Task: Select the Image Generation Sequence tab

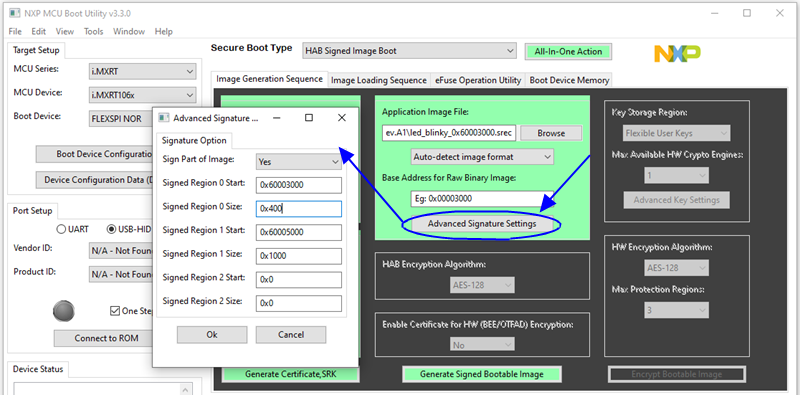Action: pos(269,79)
